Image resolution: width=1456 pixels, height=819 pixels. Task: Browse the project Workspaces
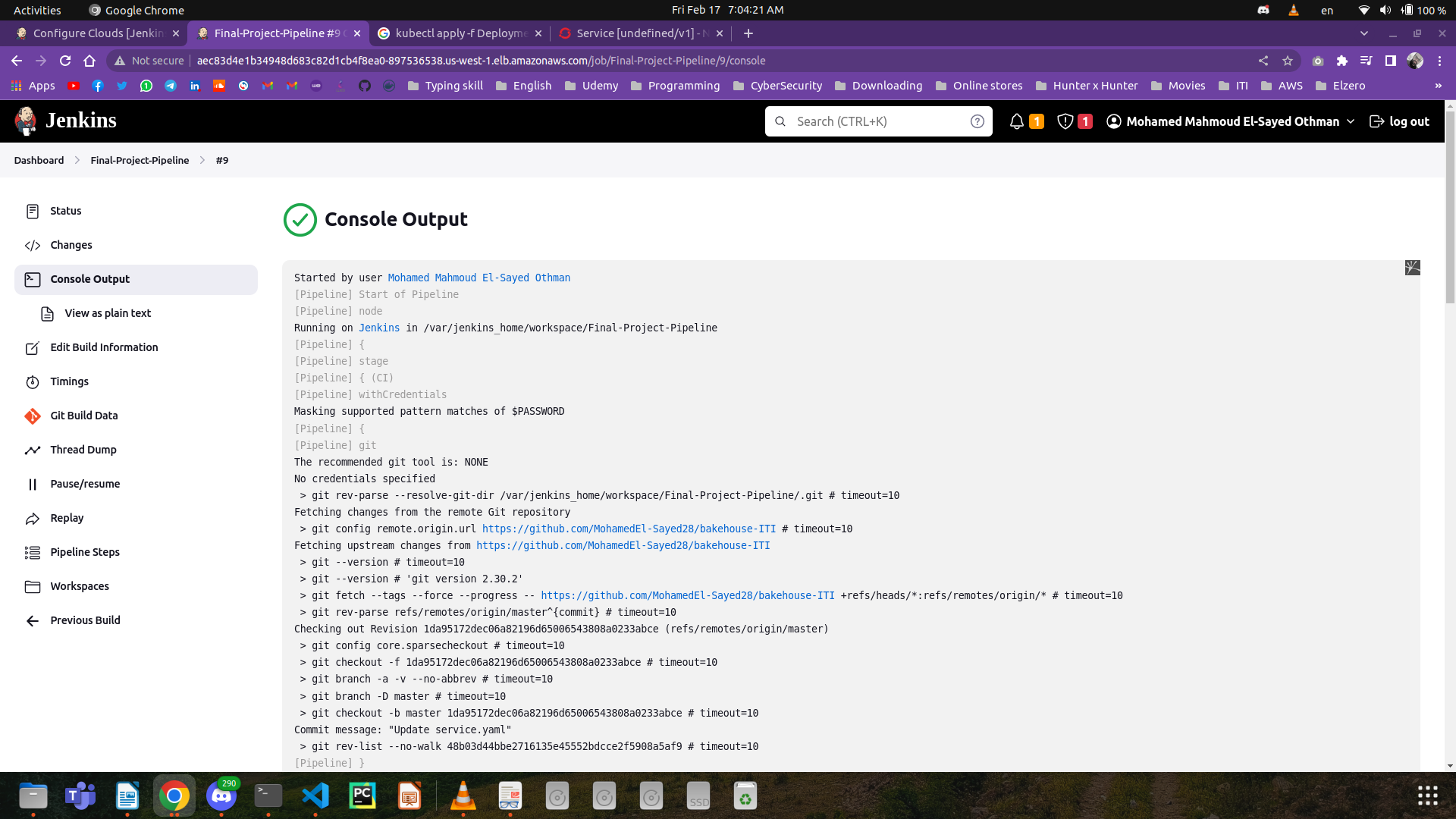coord(80,586)
